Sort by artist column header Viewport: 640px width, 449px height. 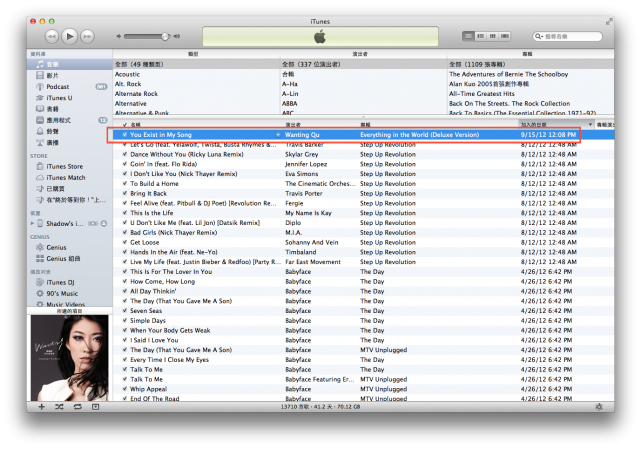pyautogui.click(x=321, y=124)
